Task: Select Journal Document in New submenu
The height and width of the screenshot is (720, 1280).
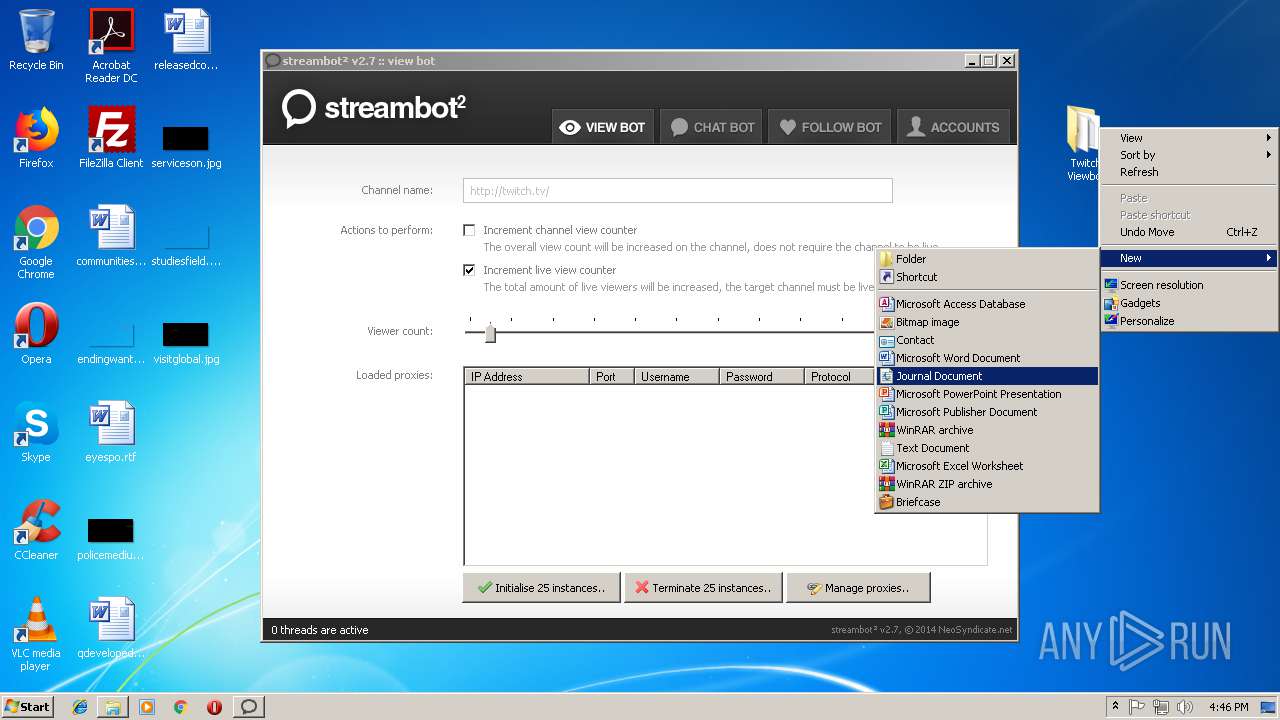Action: coord(987,376)
